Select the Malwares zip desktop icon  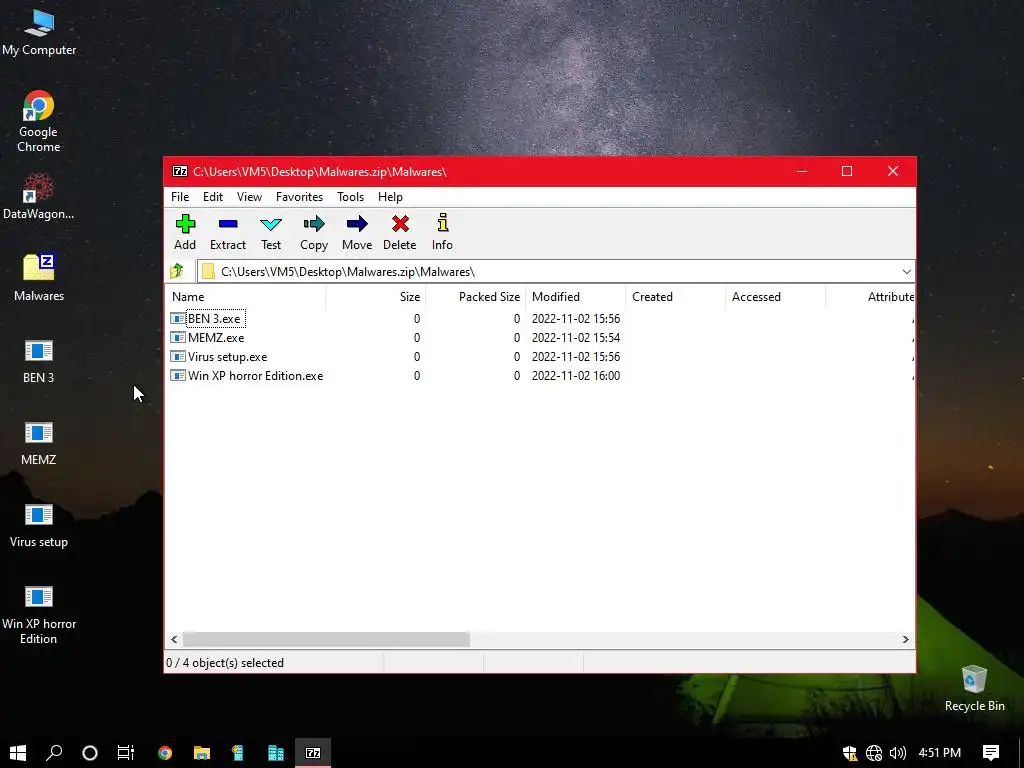pos(39,278)
